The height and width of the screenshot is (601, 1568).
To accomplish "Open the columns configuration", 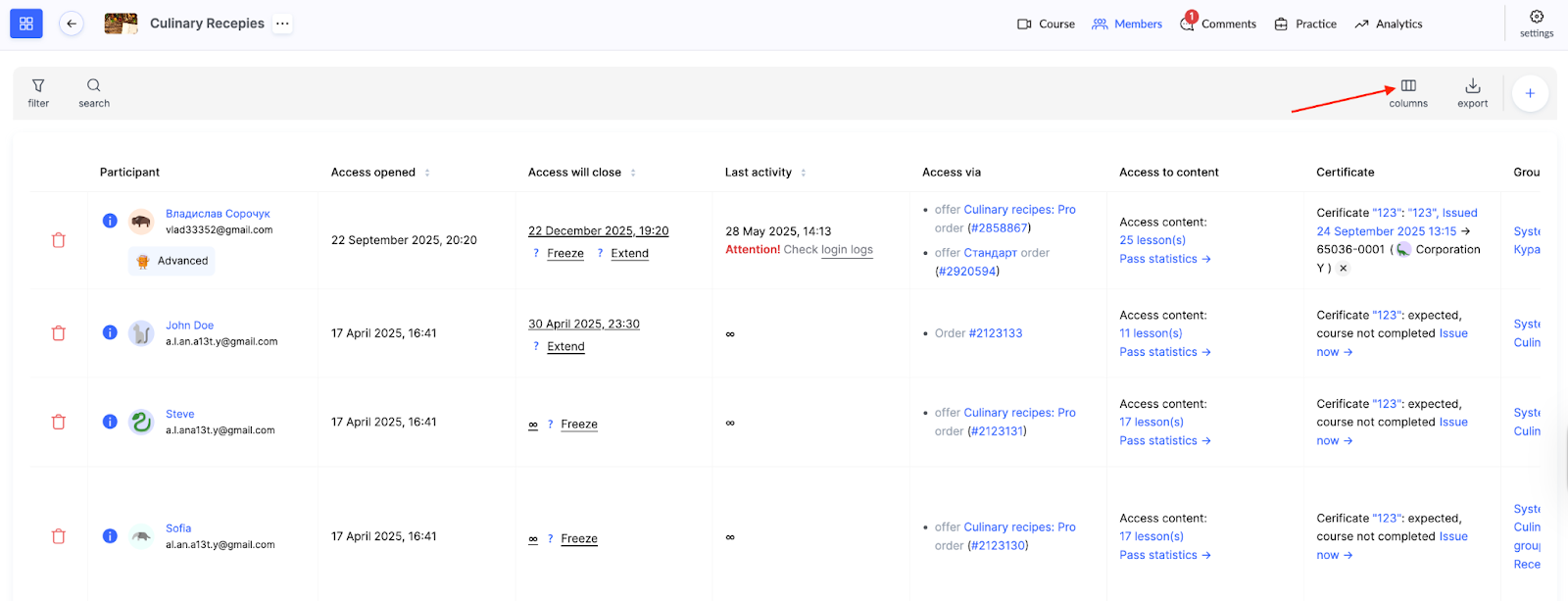I will (1407, 93).
